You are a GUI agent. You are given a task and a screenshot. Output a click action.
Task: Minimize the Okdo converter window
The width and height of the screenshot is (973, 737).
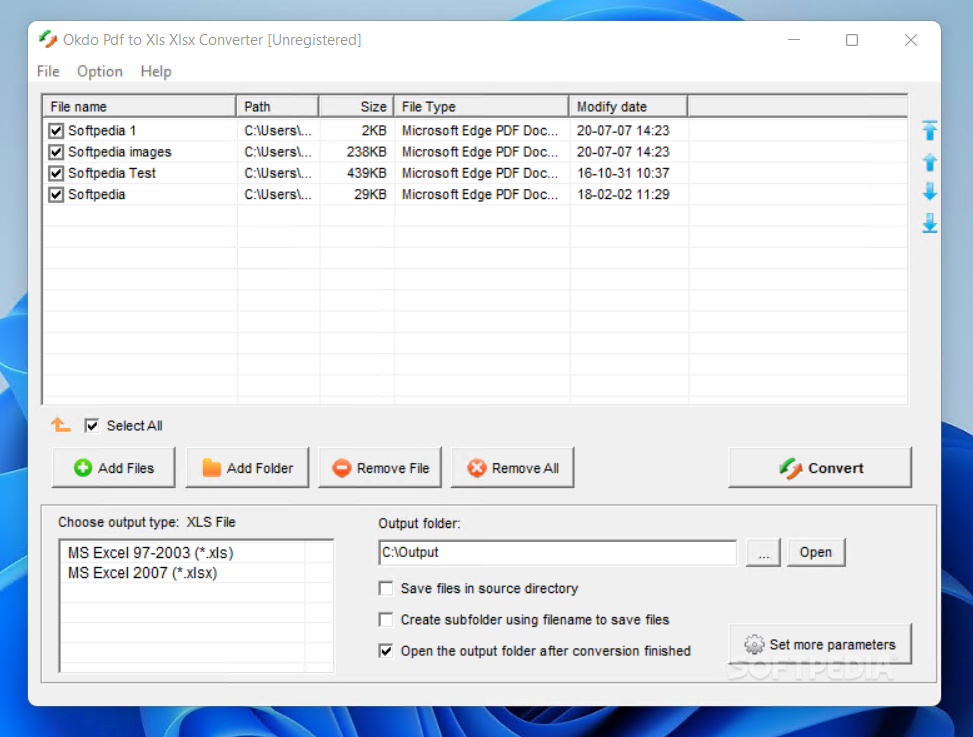coord(794,40)
